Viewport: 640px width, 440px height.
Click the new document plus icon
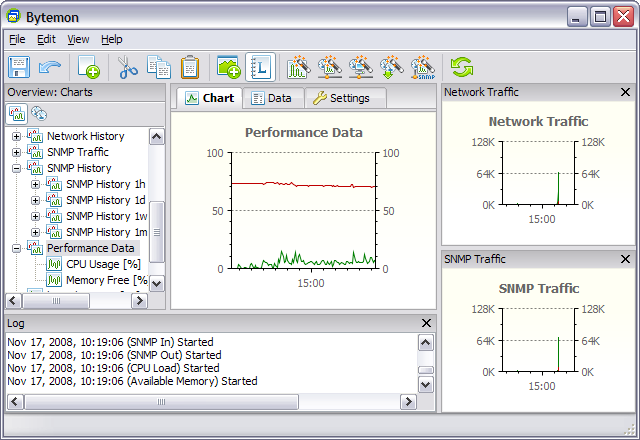coord(88,67)
